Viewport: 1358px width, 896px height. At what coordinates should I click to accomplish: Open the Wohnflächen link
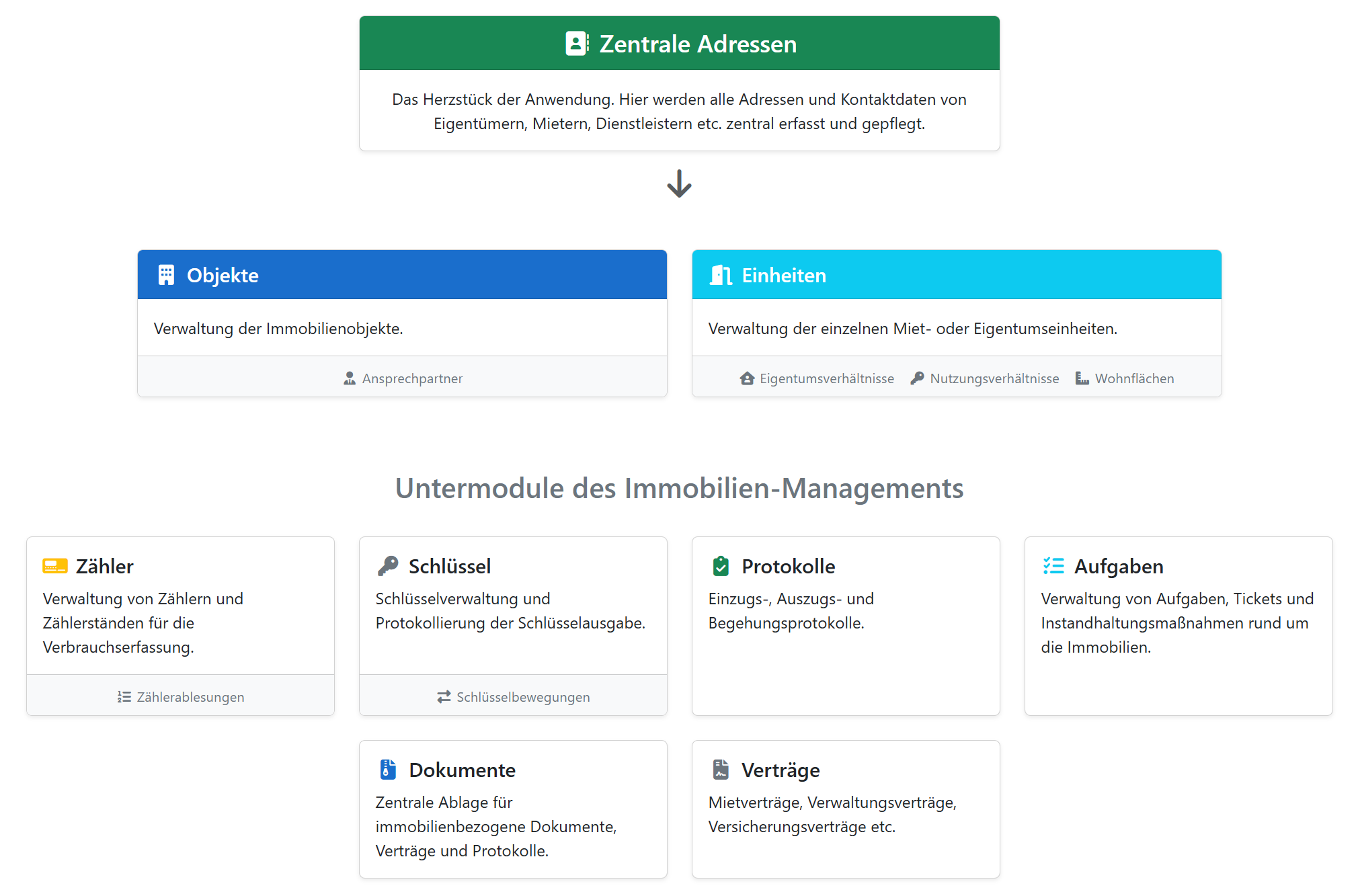pos(1134,378)
